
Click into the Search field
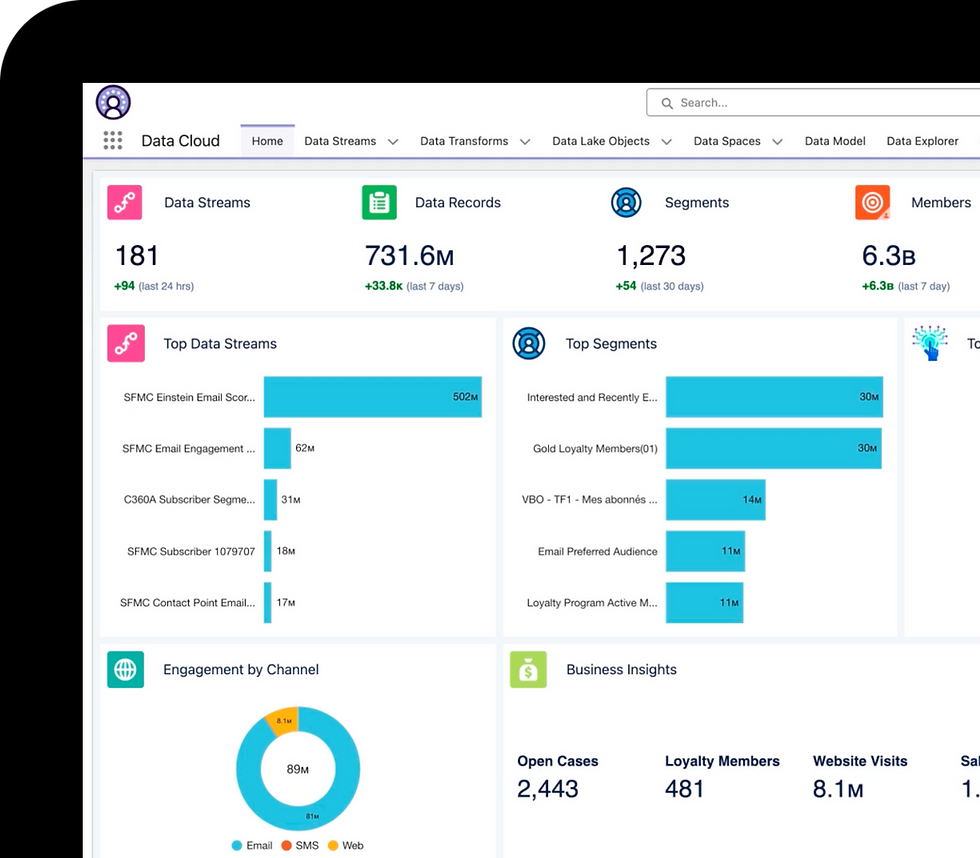coord(813,102)
